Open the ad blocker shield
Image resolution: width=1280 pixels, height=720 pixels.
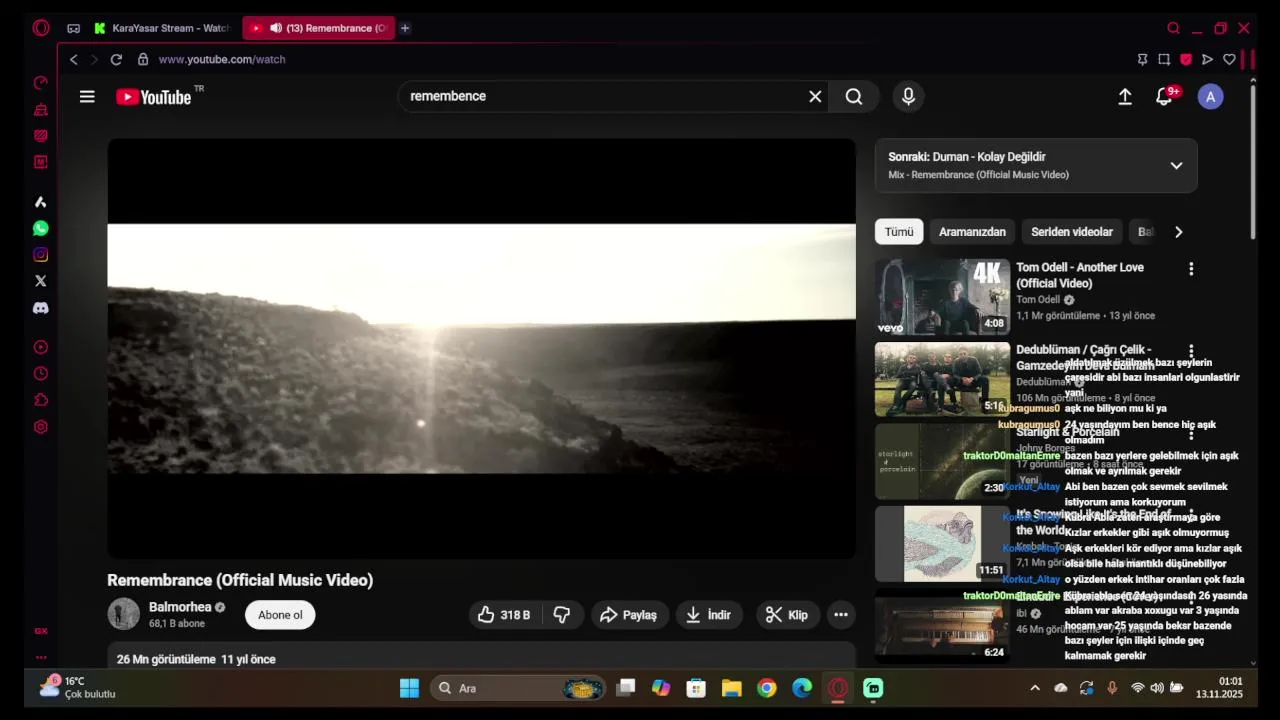[x=1186, y=60]
